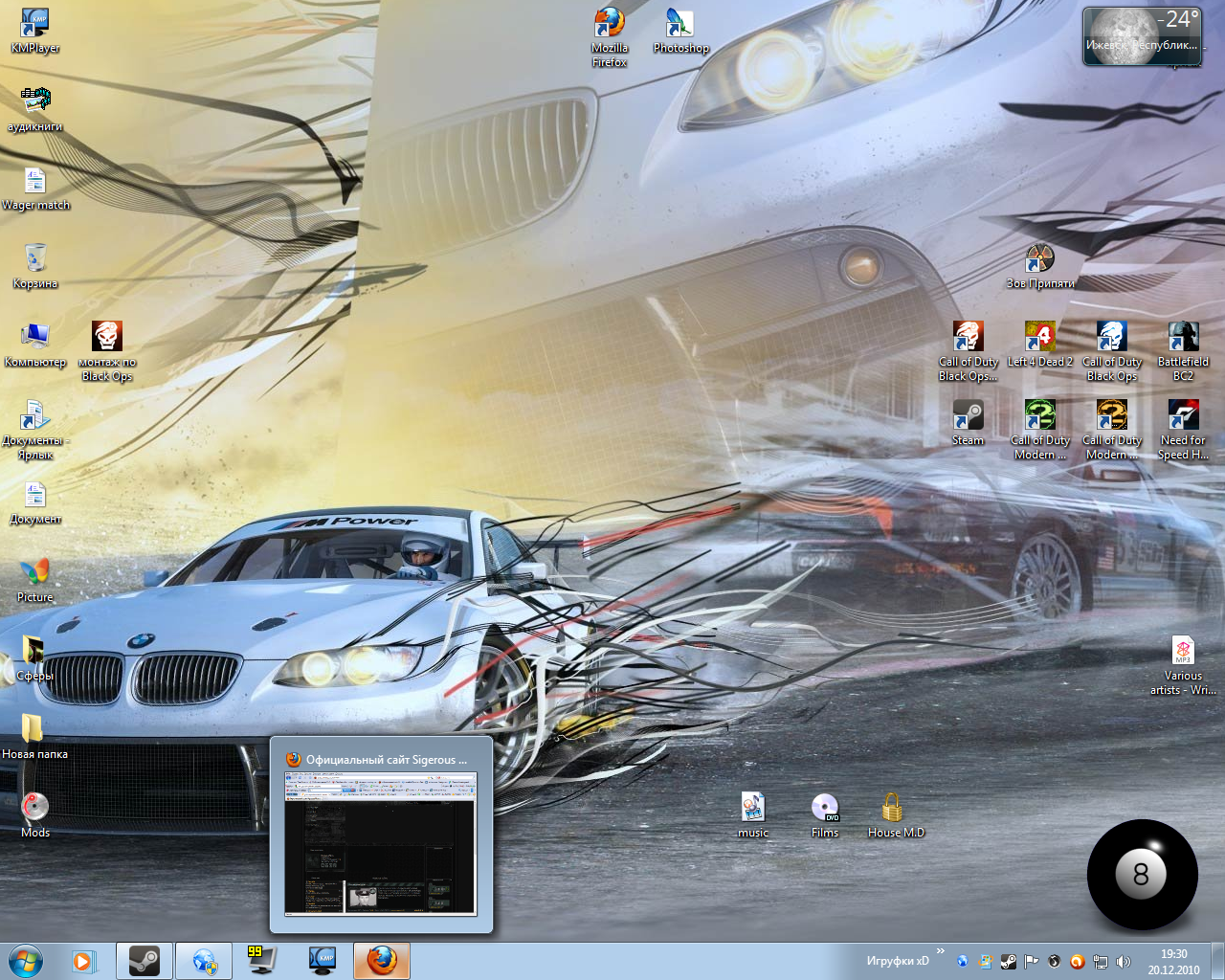1225x980 pixels.
Task: Select the Various artists MP3 file
Action: [x=1184, y=664]
